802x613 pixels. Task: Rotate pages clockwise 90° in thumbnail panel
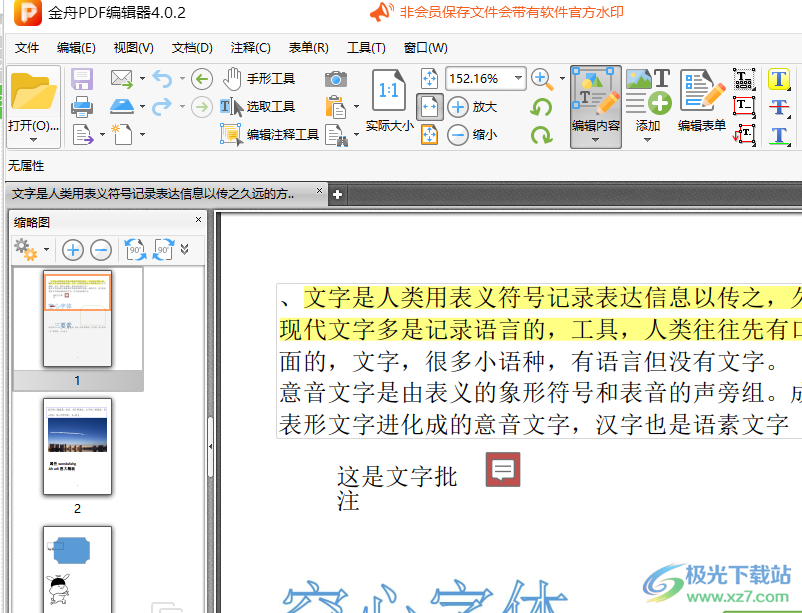click(164, 250)
